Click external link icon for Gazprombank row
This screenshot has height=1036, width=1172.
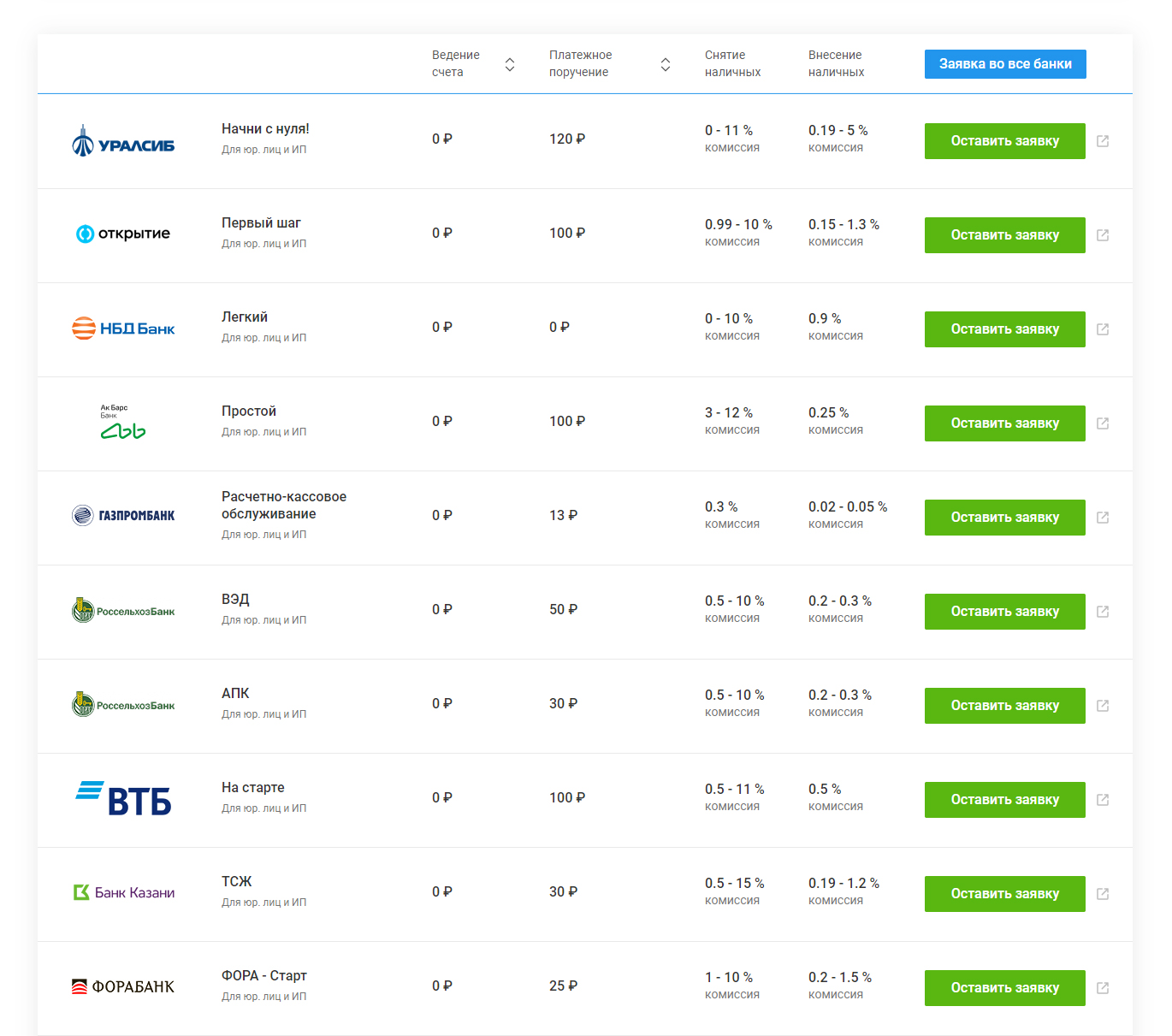pos(1103,518)
